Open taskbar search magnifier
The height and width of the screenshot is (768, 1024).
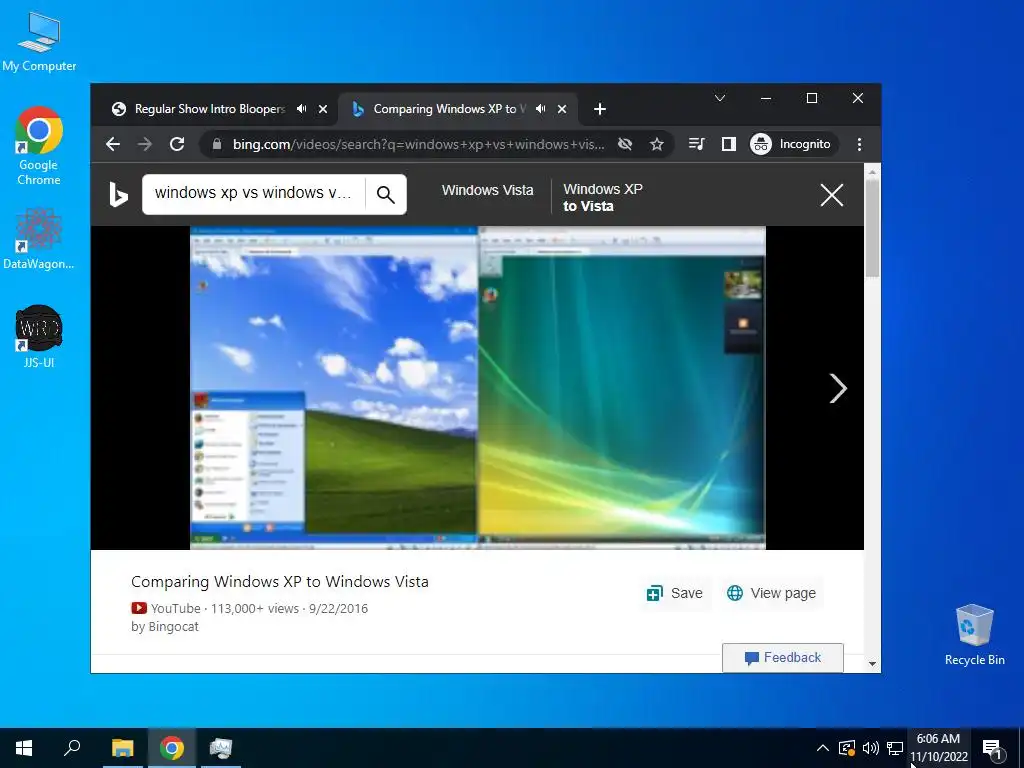click(x=72, y=748)
